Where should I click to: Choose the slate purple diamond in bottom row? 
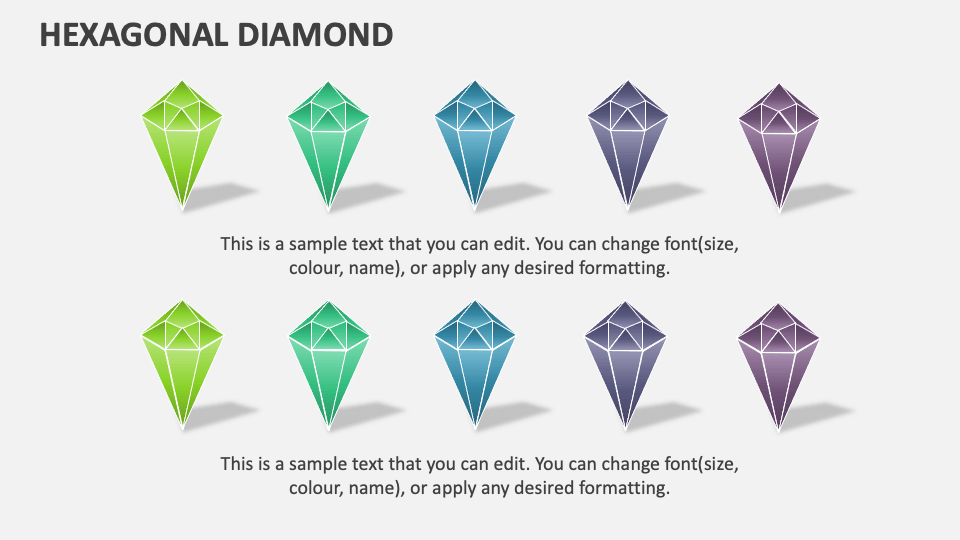point(625,365)
